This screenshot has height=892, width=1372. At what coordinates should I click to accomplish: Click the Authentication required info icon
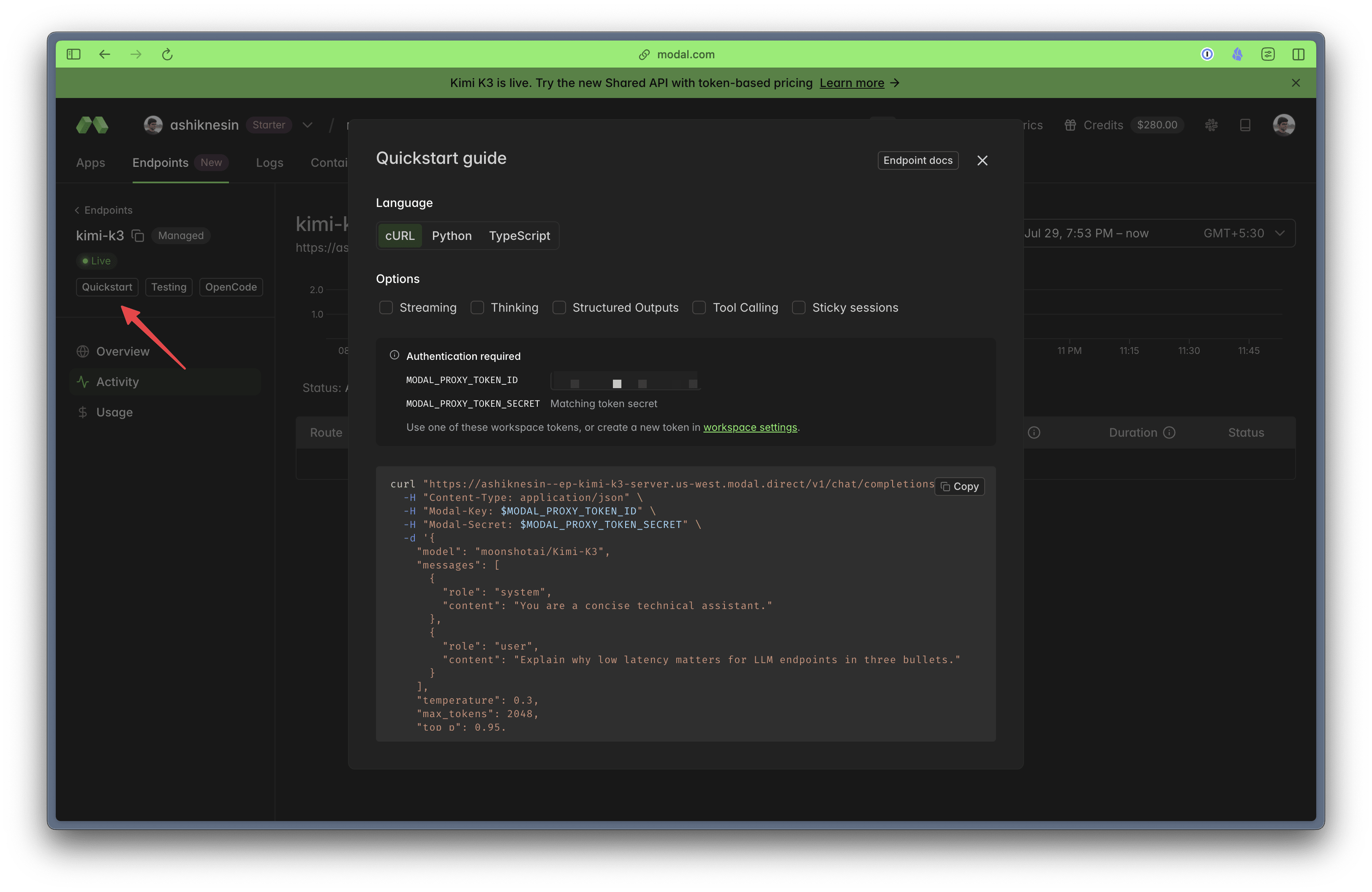click(394, 356)
